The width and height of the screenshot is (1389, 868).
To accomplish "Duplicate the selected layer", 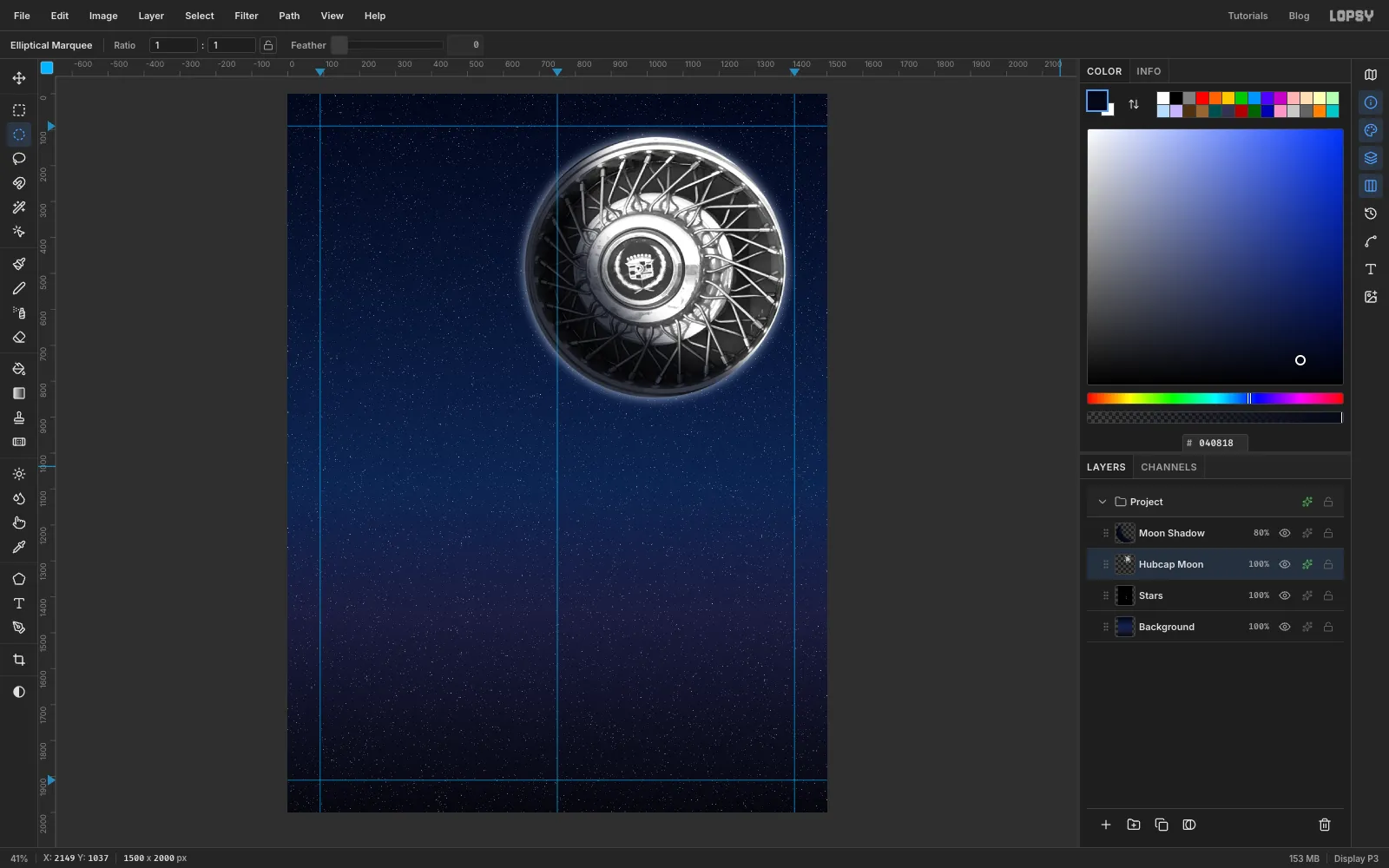I will pyautogui.click(x=1162, y=825).
